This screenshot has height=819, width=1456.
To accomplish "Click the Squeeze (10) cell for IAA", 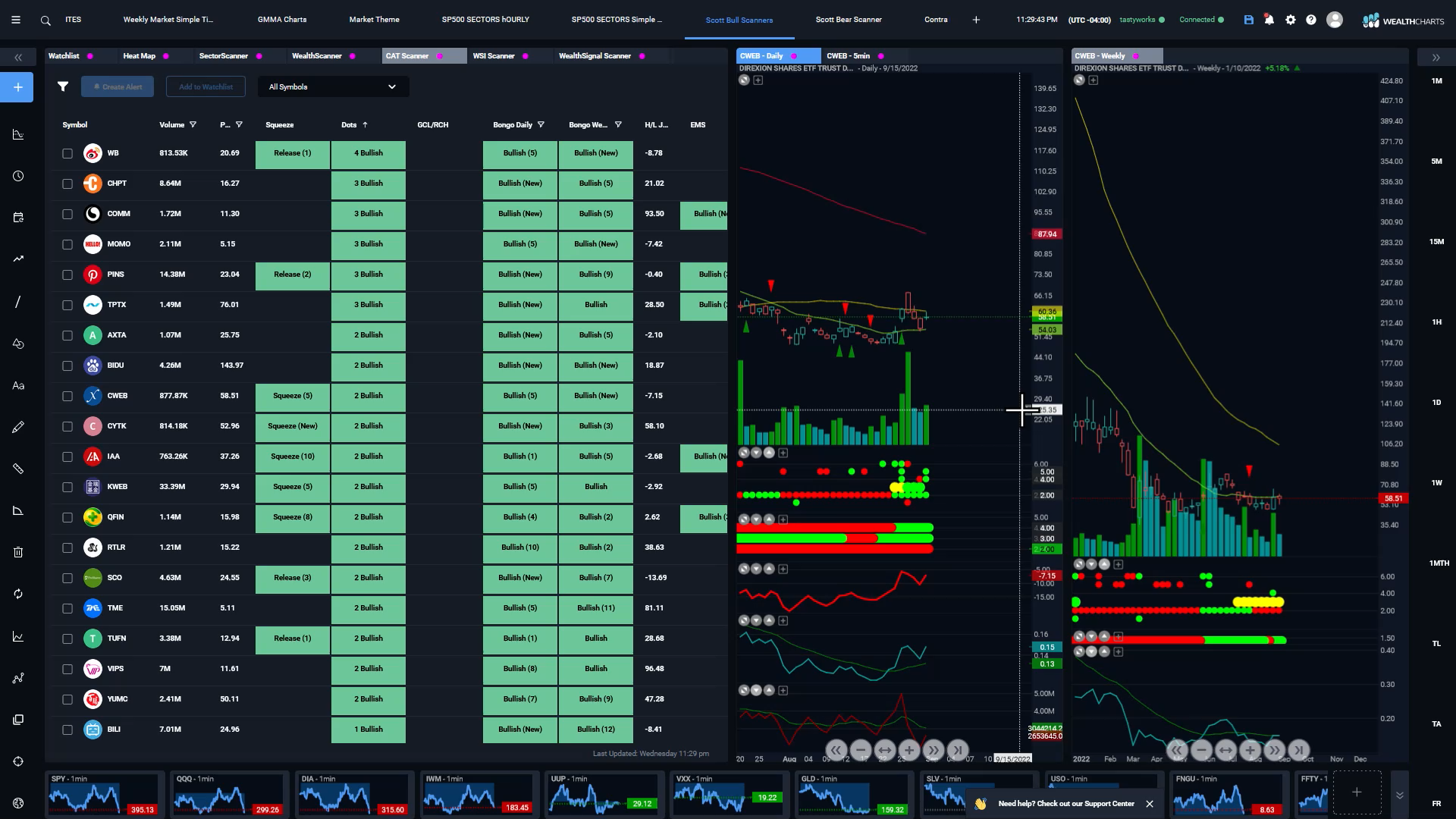I will (x=293, y=457).
